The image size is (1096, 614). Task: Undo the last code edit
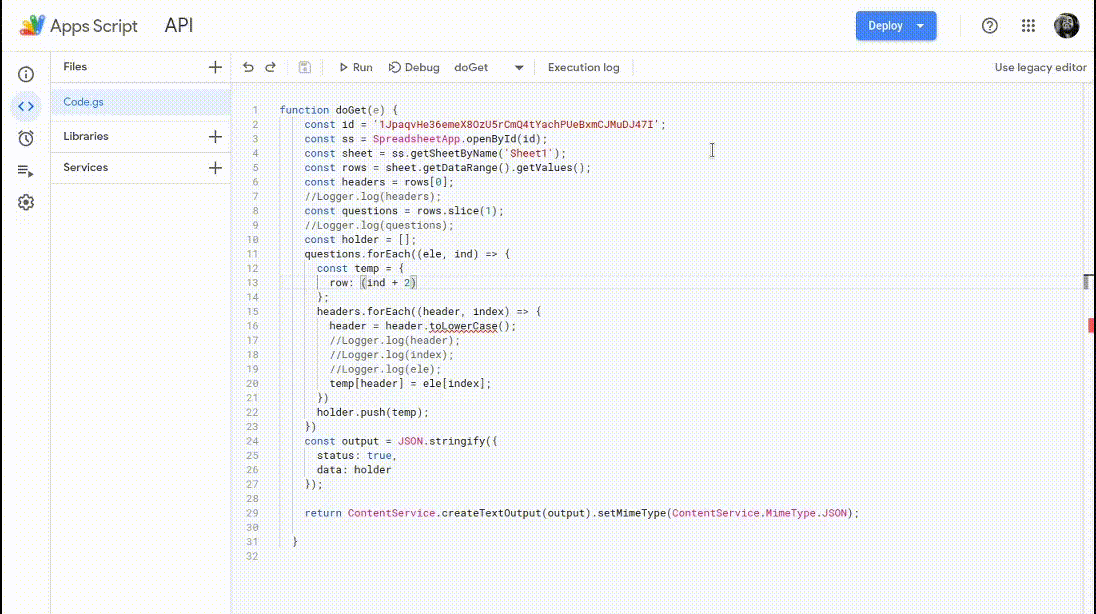click(247, 66)
